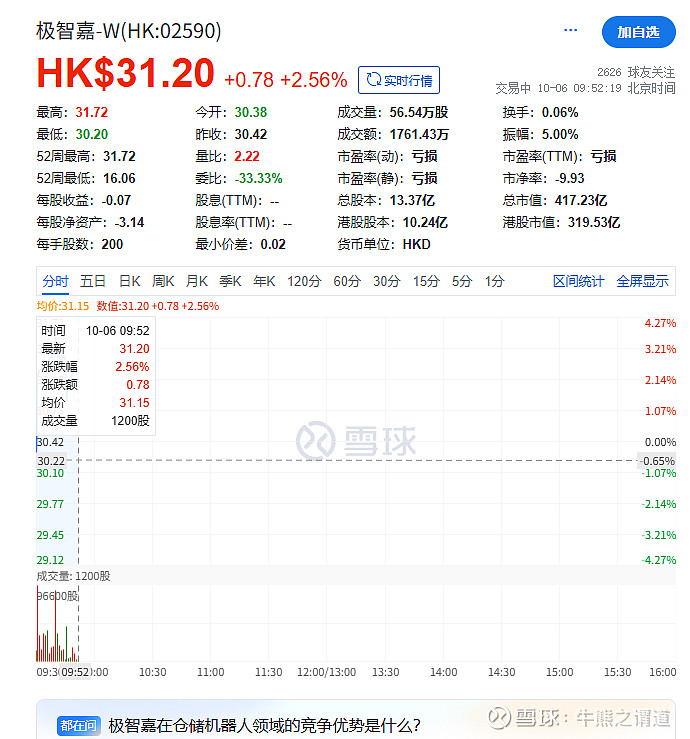Open the 月K monthly candlestick tab
Image resolution: width=690 pixels, height=739 pixels.
197,281
